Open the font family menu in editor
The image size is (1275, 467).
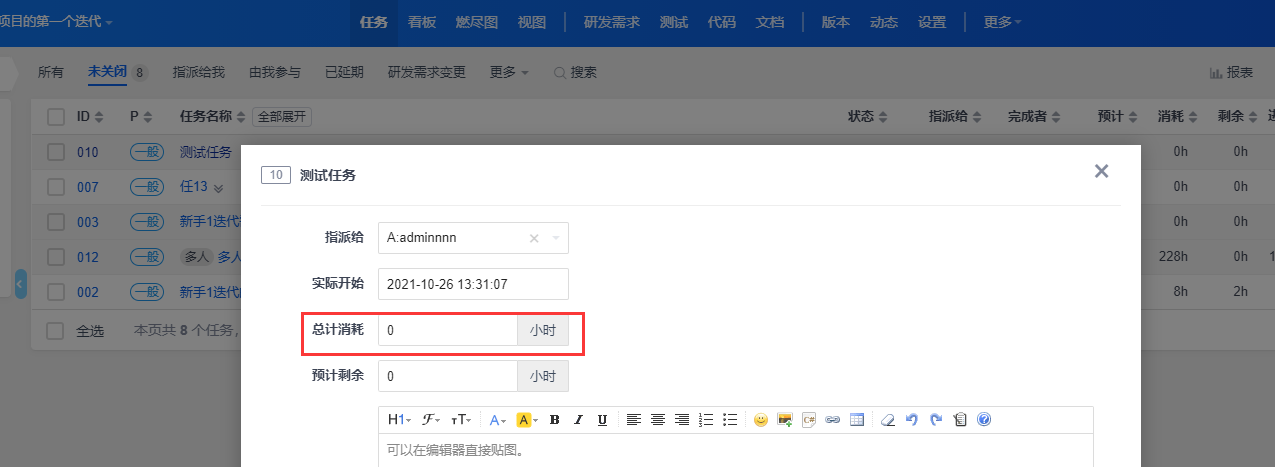point(430,420)
